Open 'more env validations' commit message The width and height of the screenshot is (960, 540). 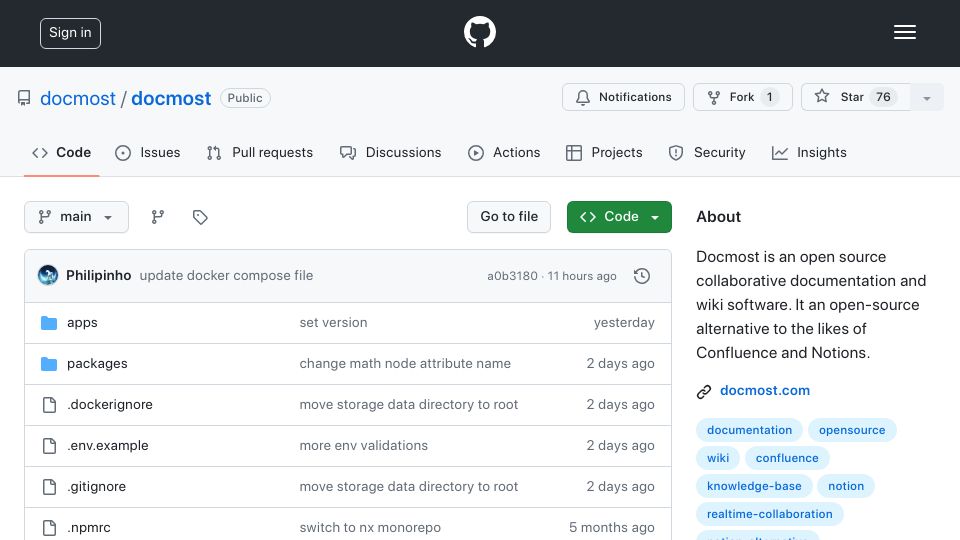pos(364,446)
